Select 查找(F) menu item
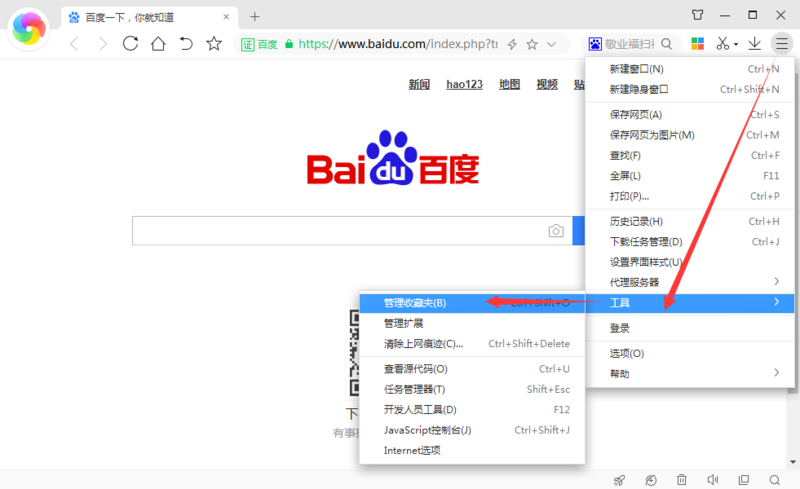Viewport: 800px width, 489px height. pos(690,155)
